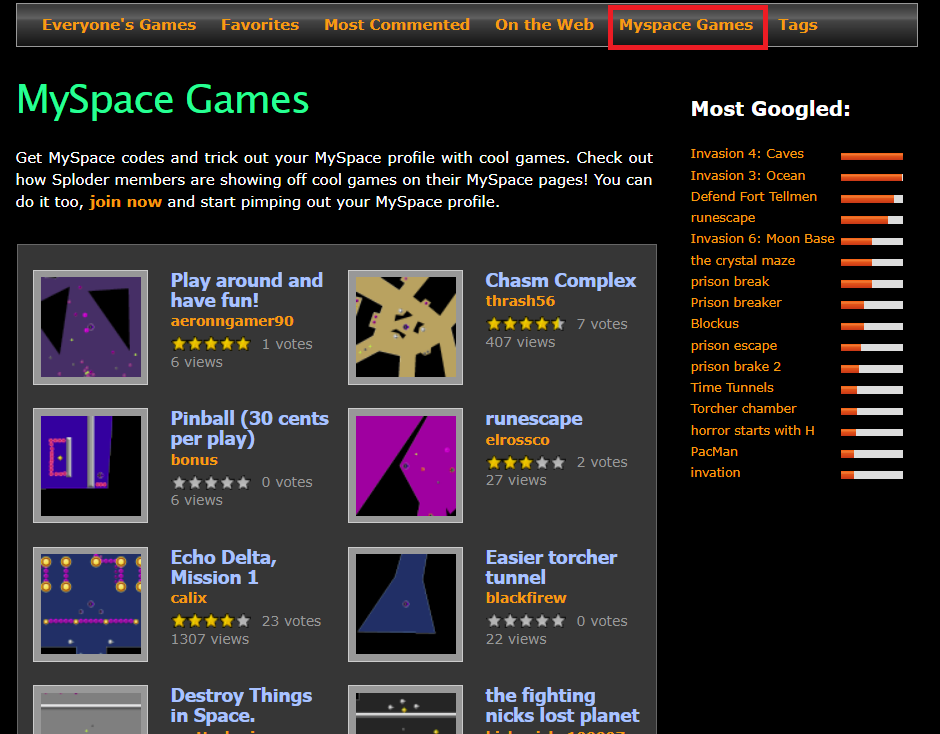Click the join now link
The image size is (940, 734).
tap(125, 201)
